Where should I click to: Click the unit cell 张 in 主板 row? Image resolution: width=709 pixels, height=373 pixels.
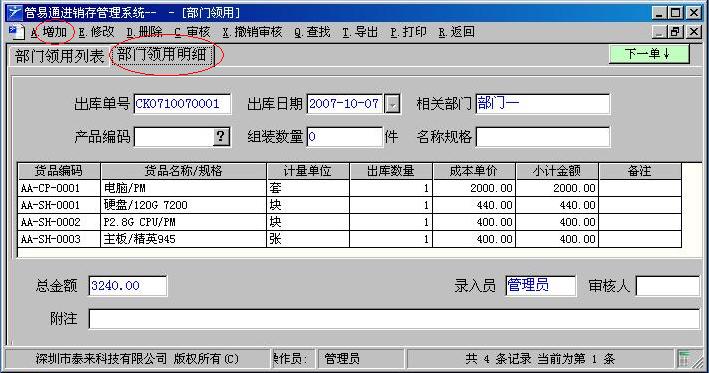pyautogui.click(x=308, y=239)
